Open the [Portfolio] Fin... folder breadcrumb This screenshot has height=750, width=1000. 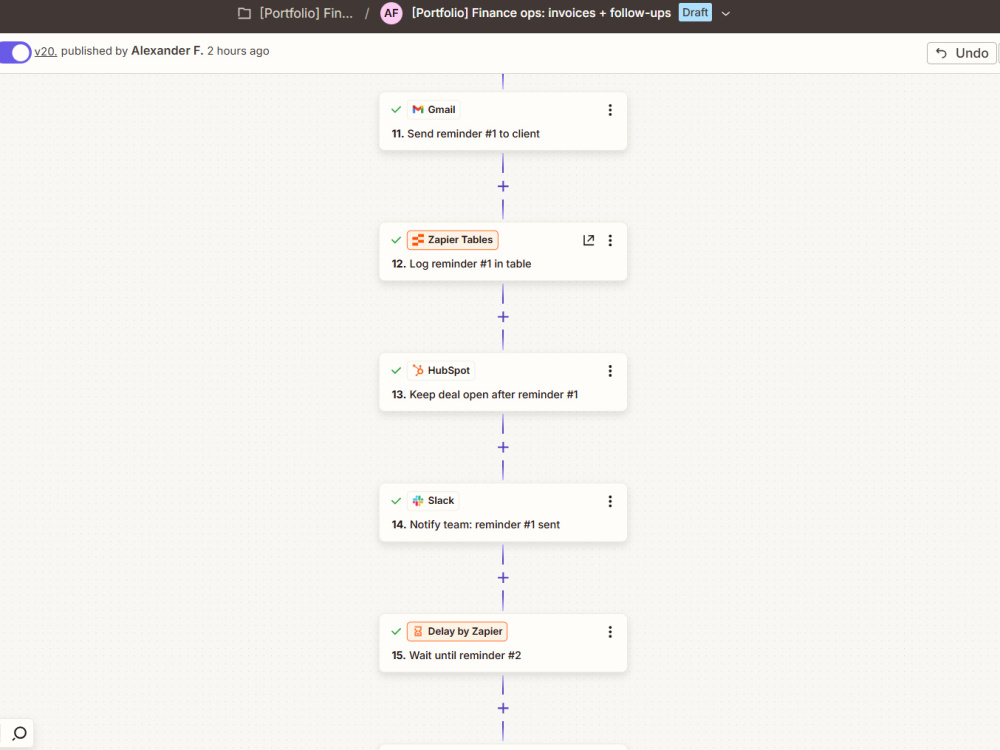305,13
